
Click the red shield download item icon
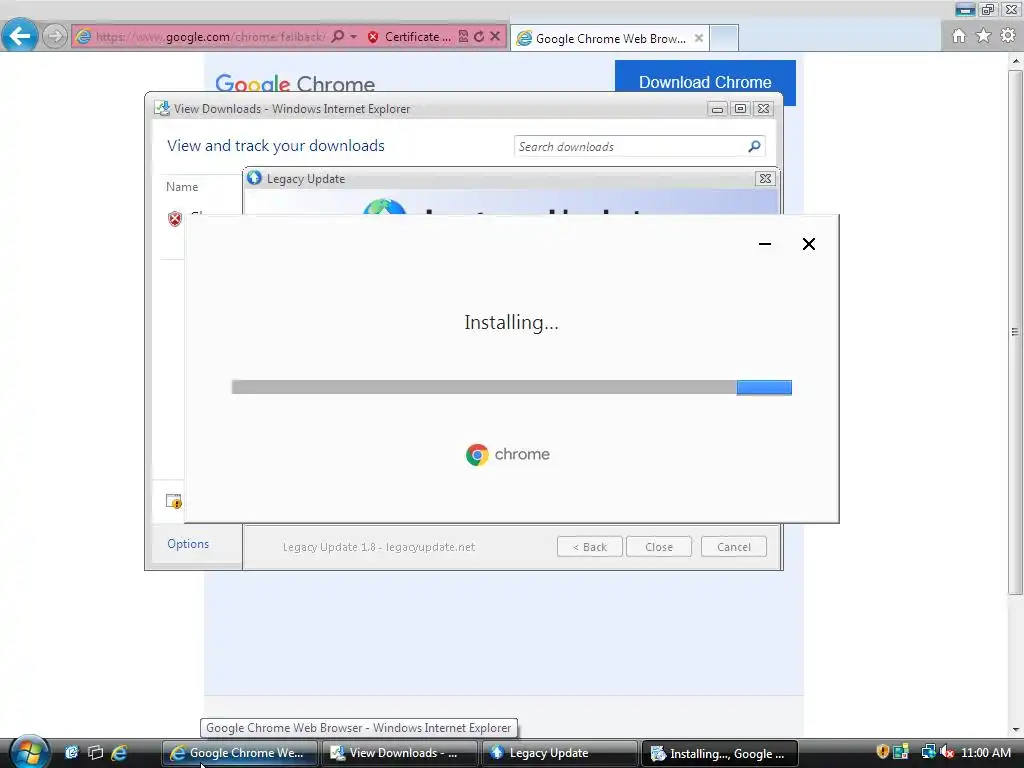[x=174, y=219]
